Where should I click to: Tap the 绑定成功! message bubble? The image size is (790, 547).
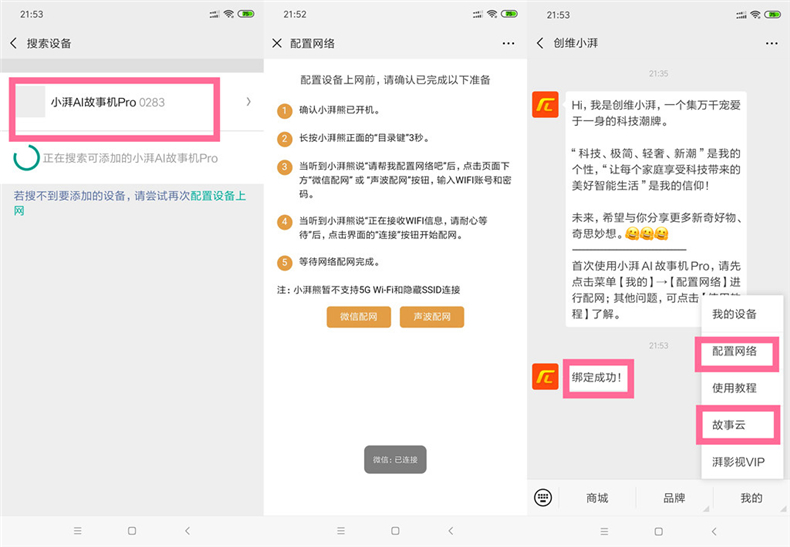598,377
